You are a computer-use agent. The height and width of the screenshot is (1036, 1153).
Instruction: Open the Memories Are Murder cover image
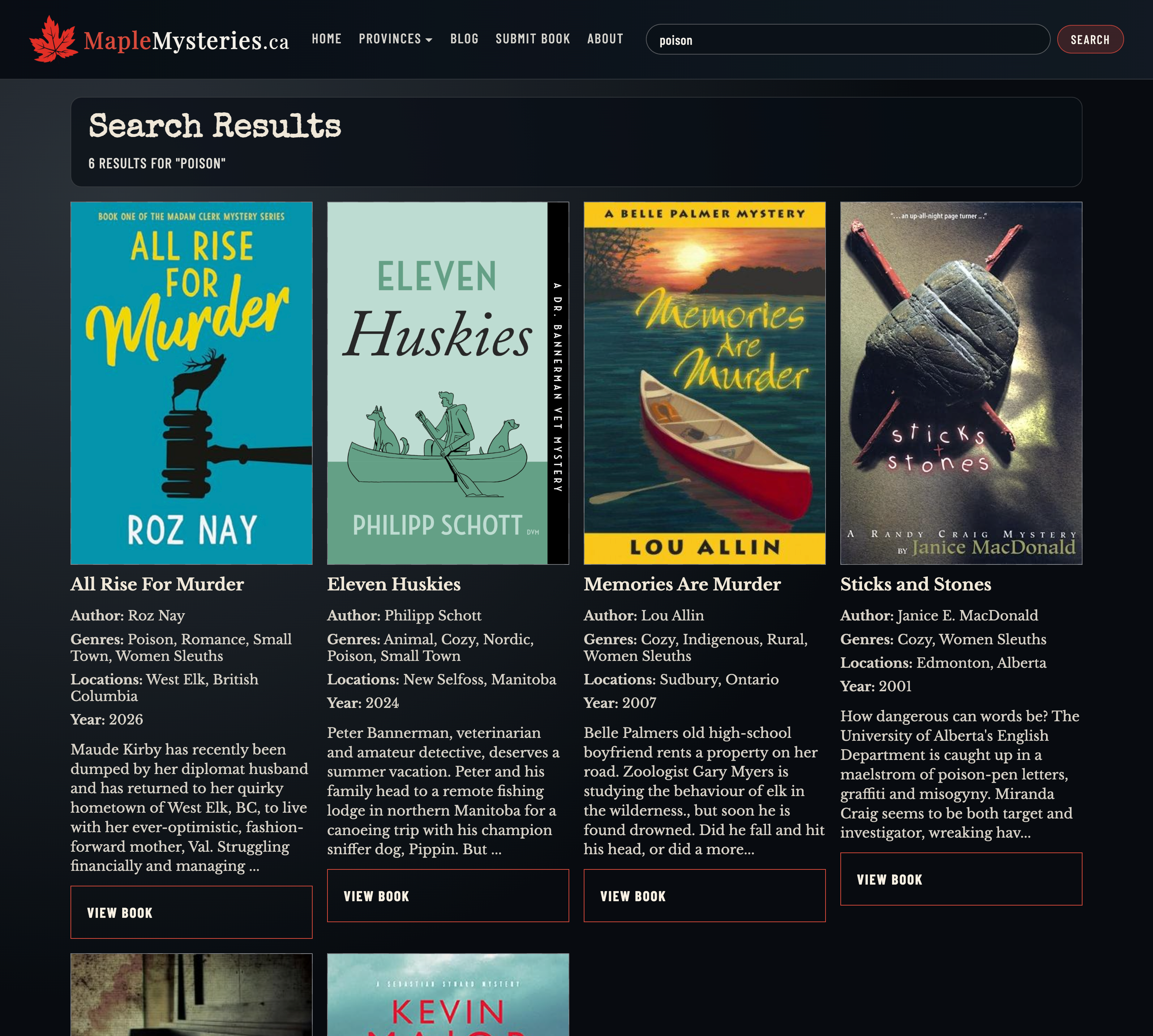tap(704, 383)
